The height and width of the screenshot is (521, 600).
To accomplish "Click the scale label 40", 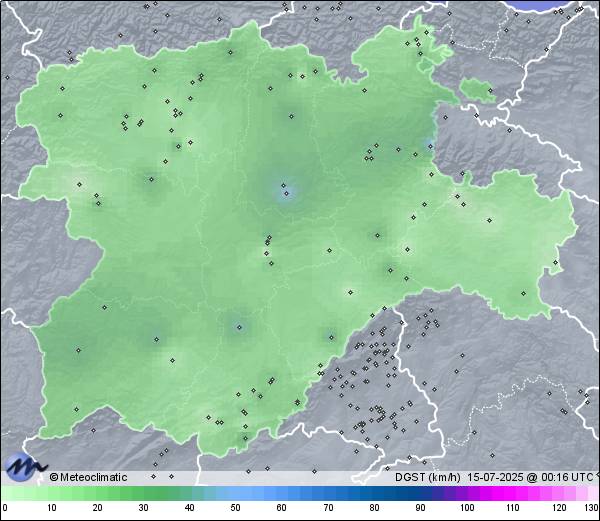I will 189,508.
